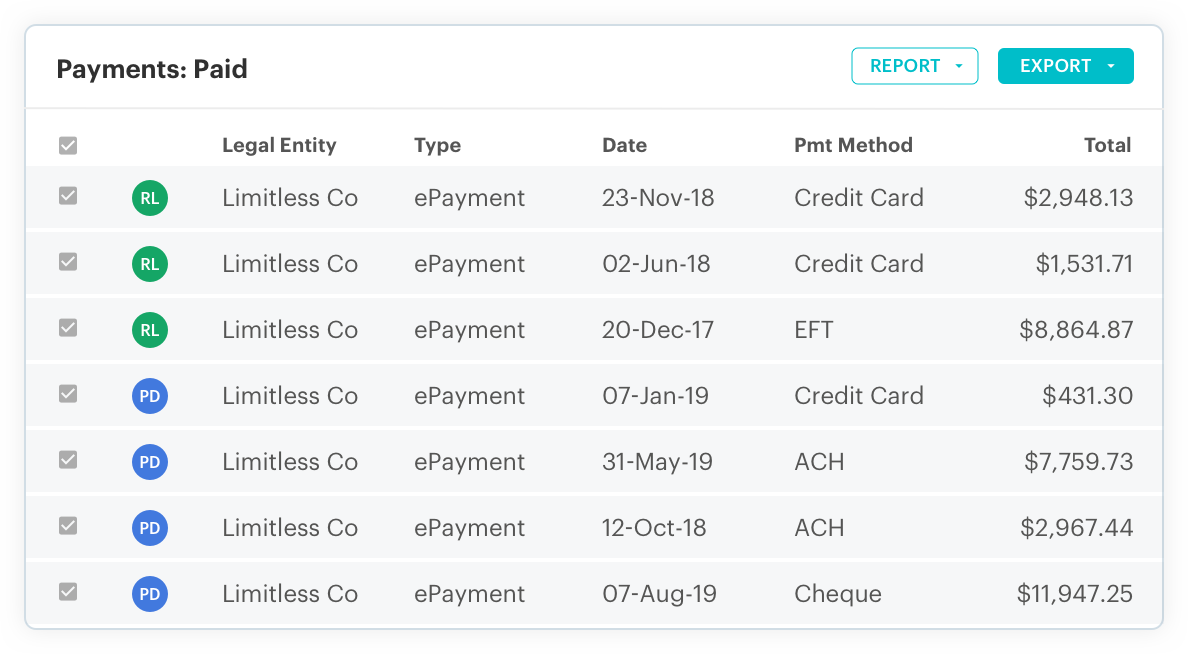Click the RL avatar on the 23-Nov-18 row
This screenshot has height=654, width=1188.
(x=150, y=198)
